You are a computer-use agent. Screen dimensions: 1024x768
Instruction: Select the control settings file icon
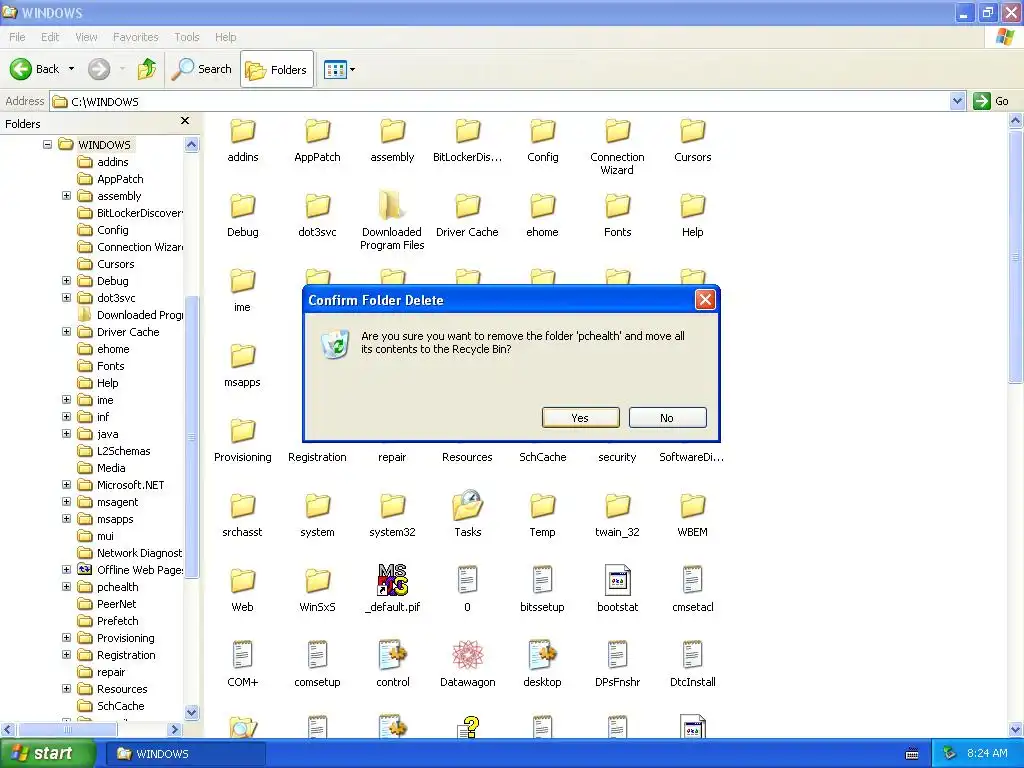(x=392, y=655)
